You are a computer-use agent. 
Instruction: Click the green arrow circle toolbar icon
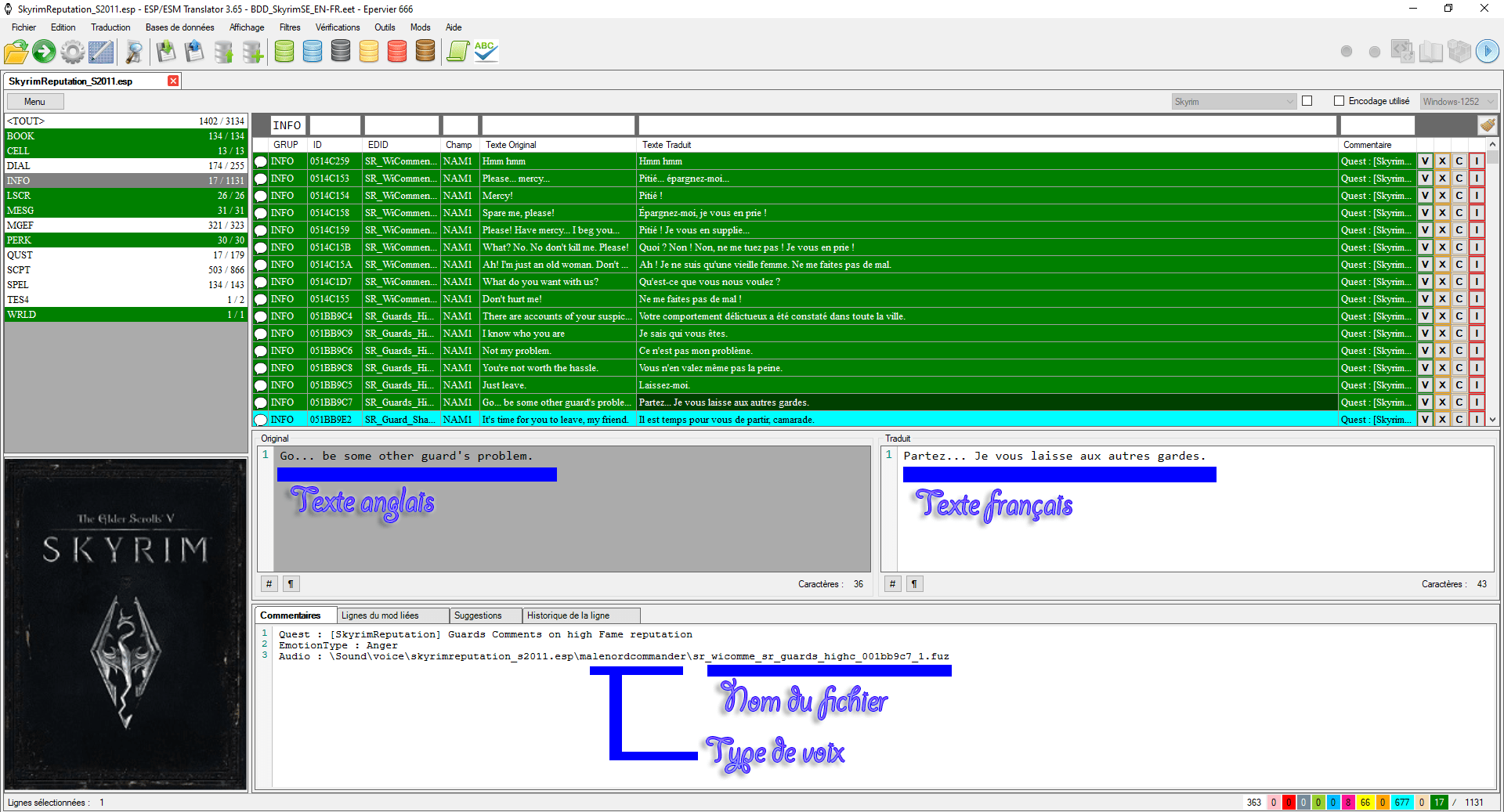coord(45,52)
